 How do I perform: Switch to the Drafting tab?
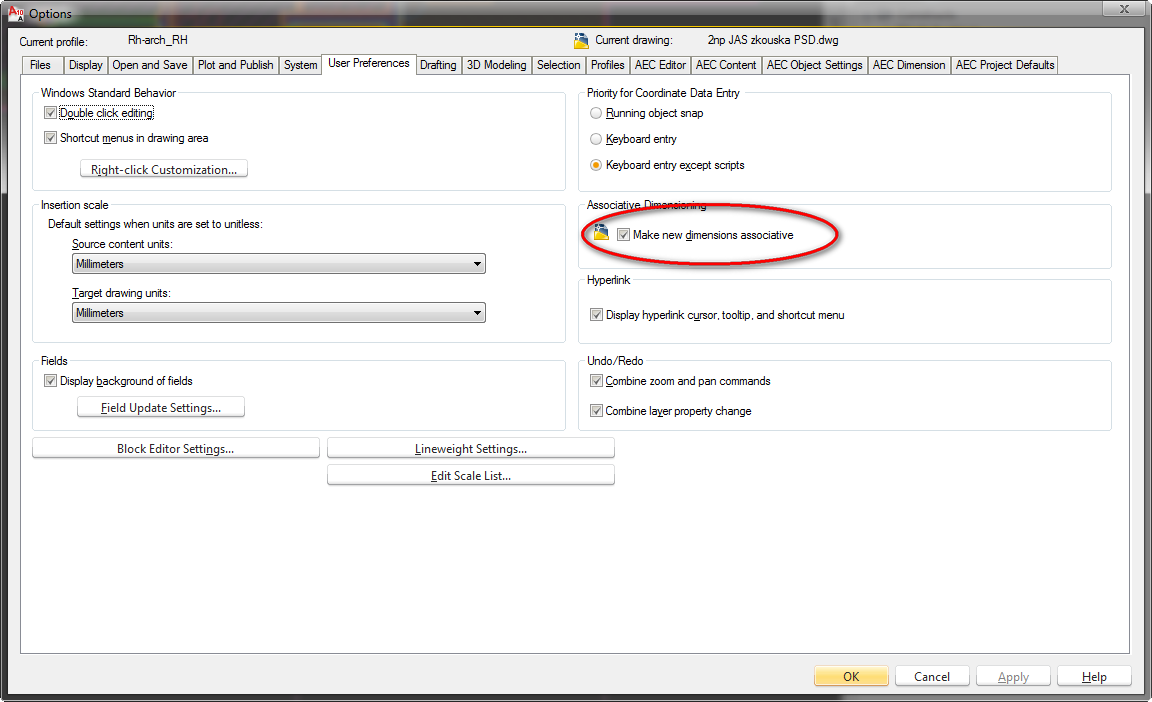438,65
